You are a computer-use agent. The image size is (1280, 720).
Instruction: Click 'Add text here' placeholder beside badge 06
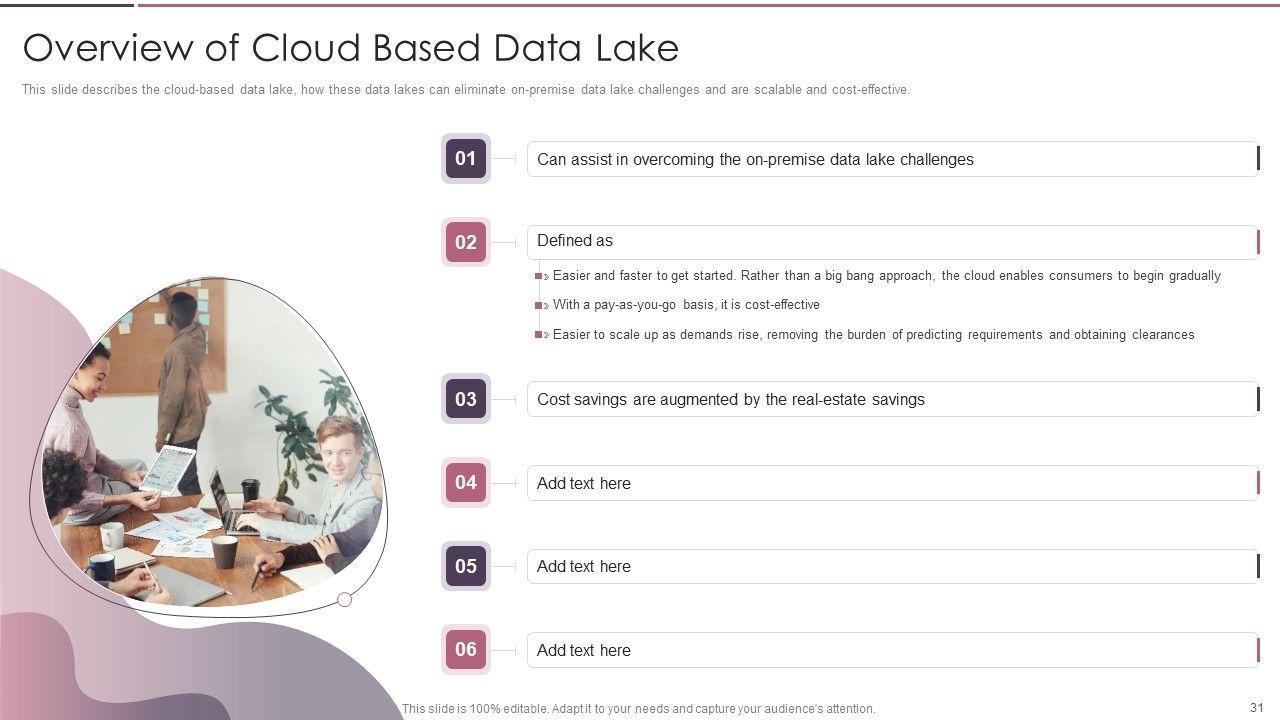tap(584, 650)
